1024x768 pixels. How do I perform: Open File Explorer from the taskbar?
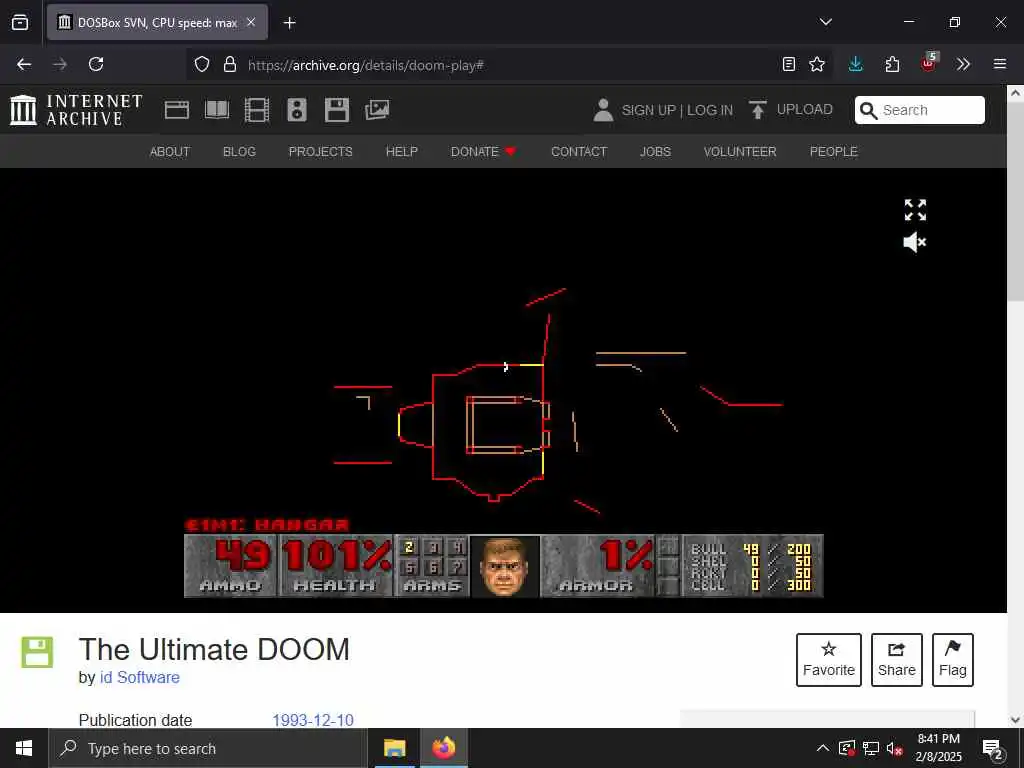[x=394, y=748]
